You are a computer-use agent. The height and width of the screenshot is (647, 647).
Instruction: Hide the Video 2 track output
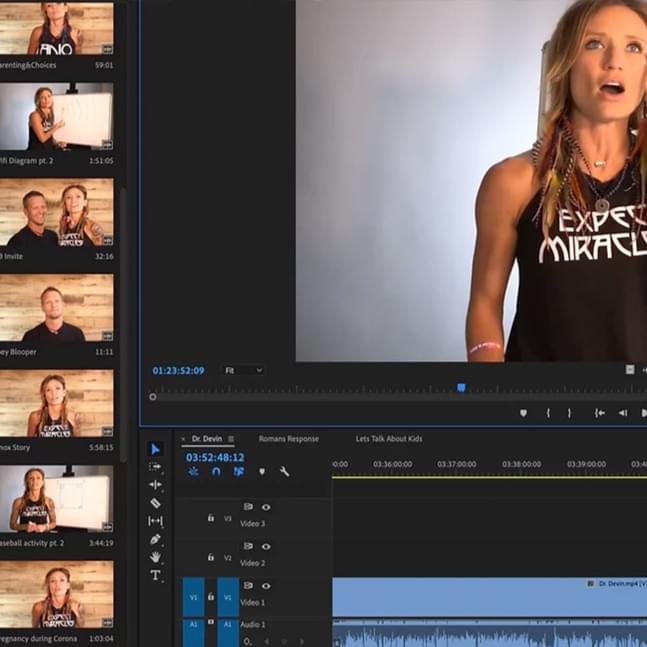point(266,546)
